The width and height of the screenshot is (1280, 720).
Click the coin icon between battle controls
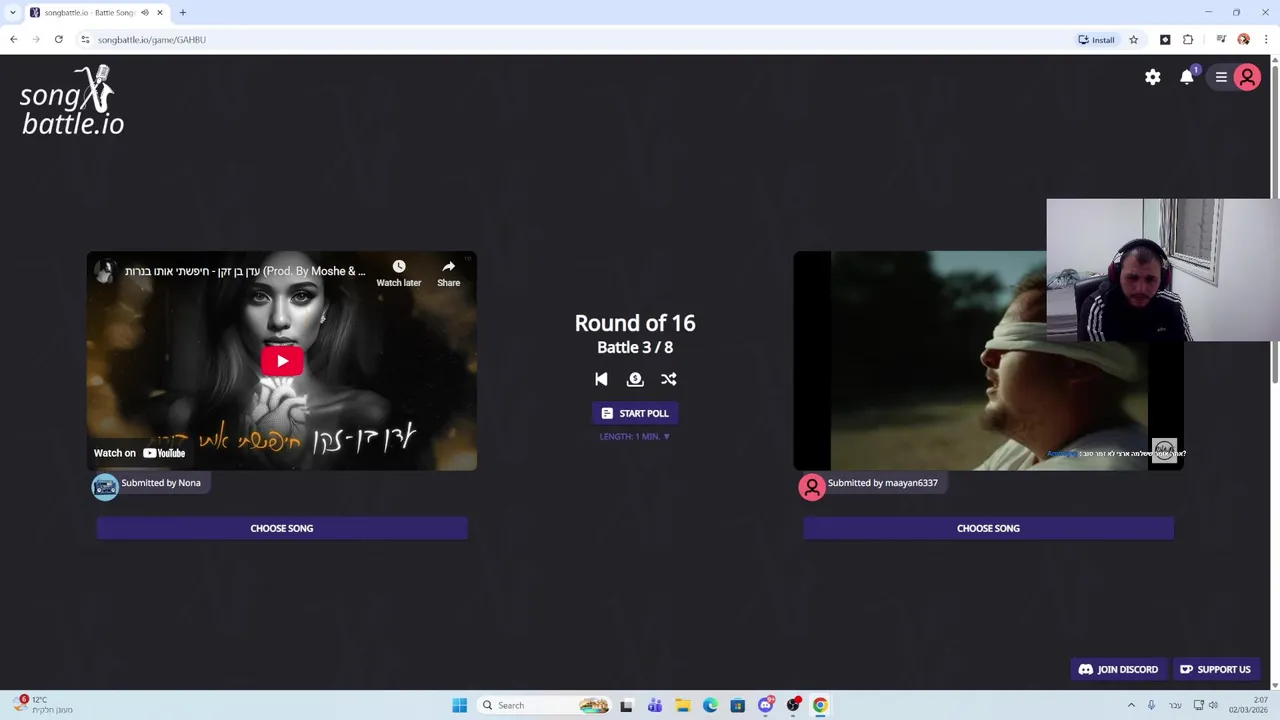click(x=635, y=379)
